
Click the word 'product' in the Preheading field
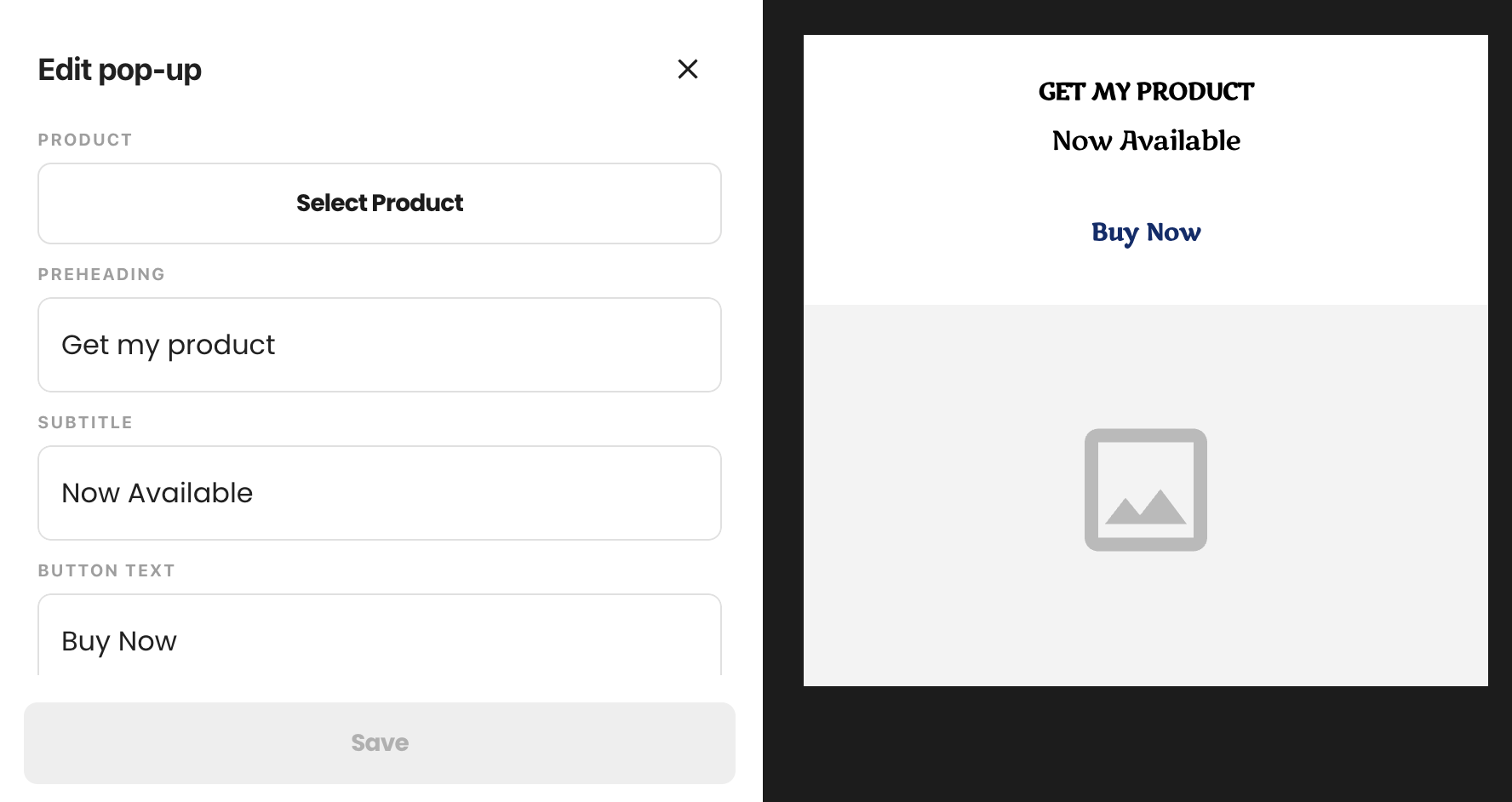[x=221, y=346]
